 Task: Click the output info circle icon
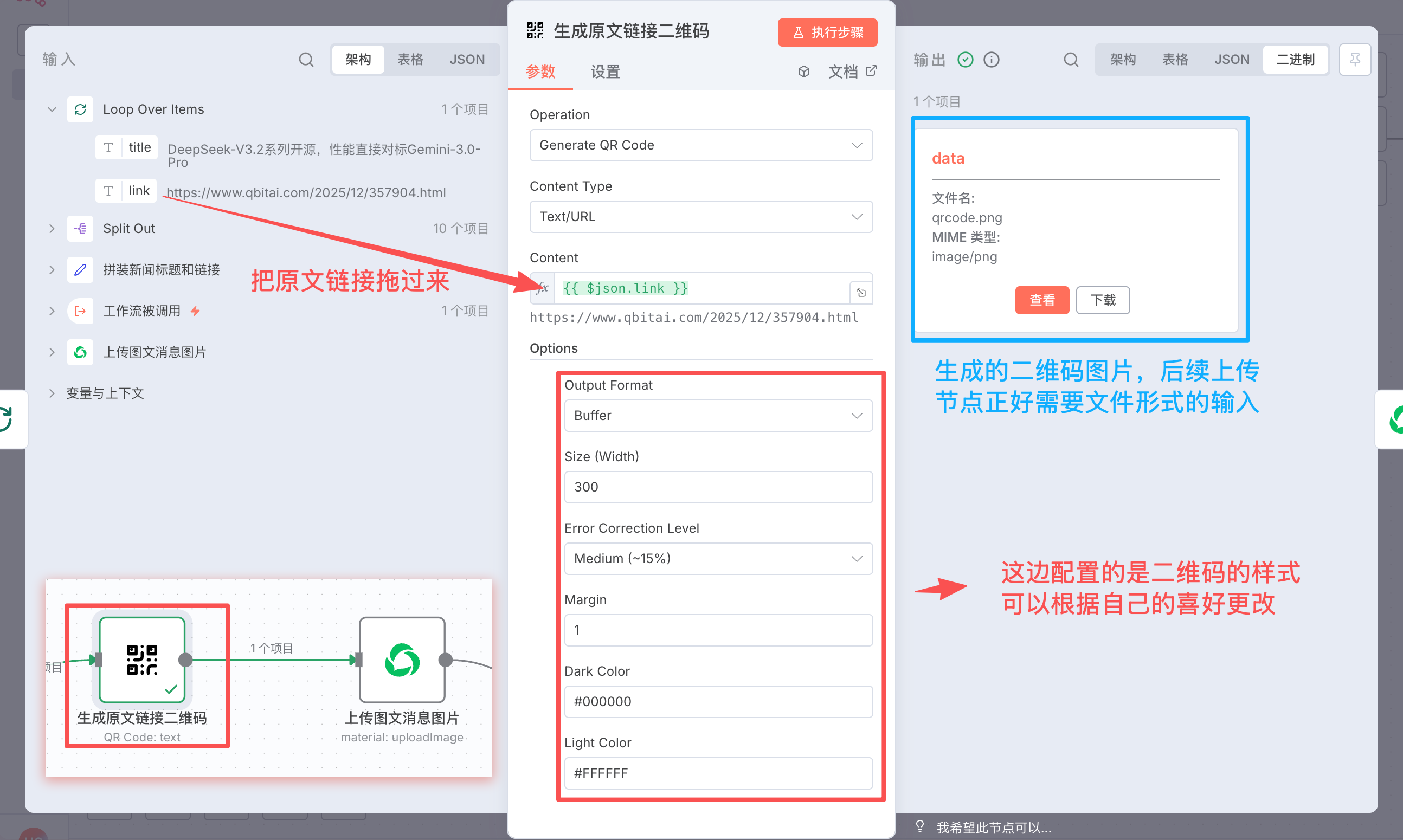pyautogui.click(x=992, y=60)
